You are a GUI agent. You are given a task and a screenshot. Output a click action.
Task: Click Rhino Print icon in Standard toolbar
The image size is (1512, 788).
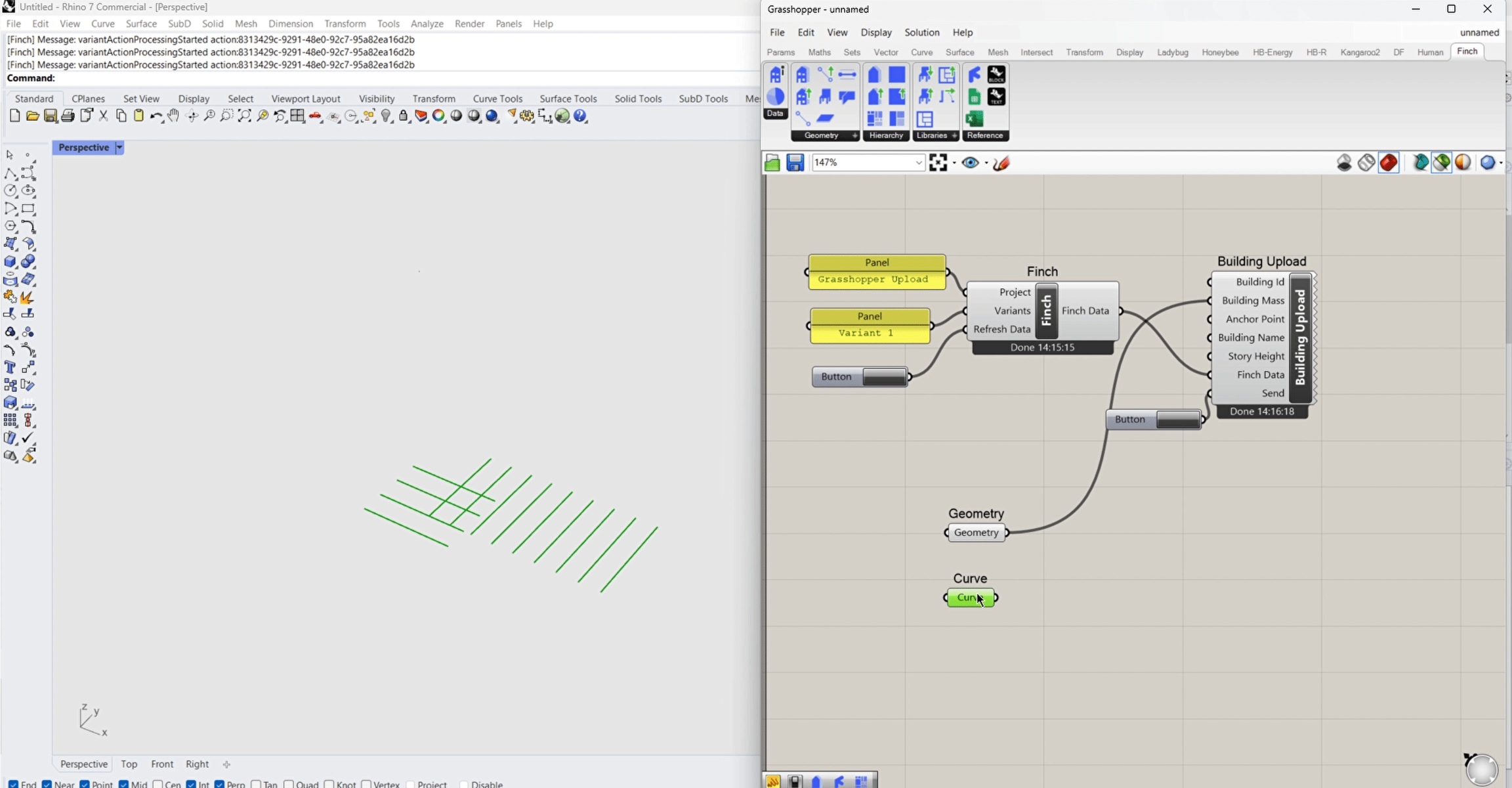tap(68, 116)
